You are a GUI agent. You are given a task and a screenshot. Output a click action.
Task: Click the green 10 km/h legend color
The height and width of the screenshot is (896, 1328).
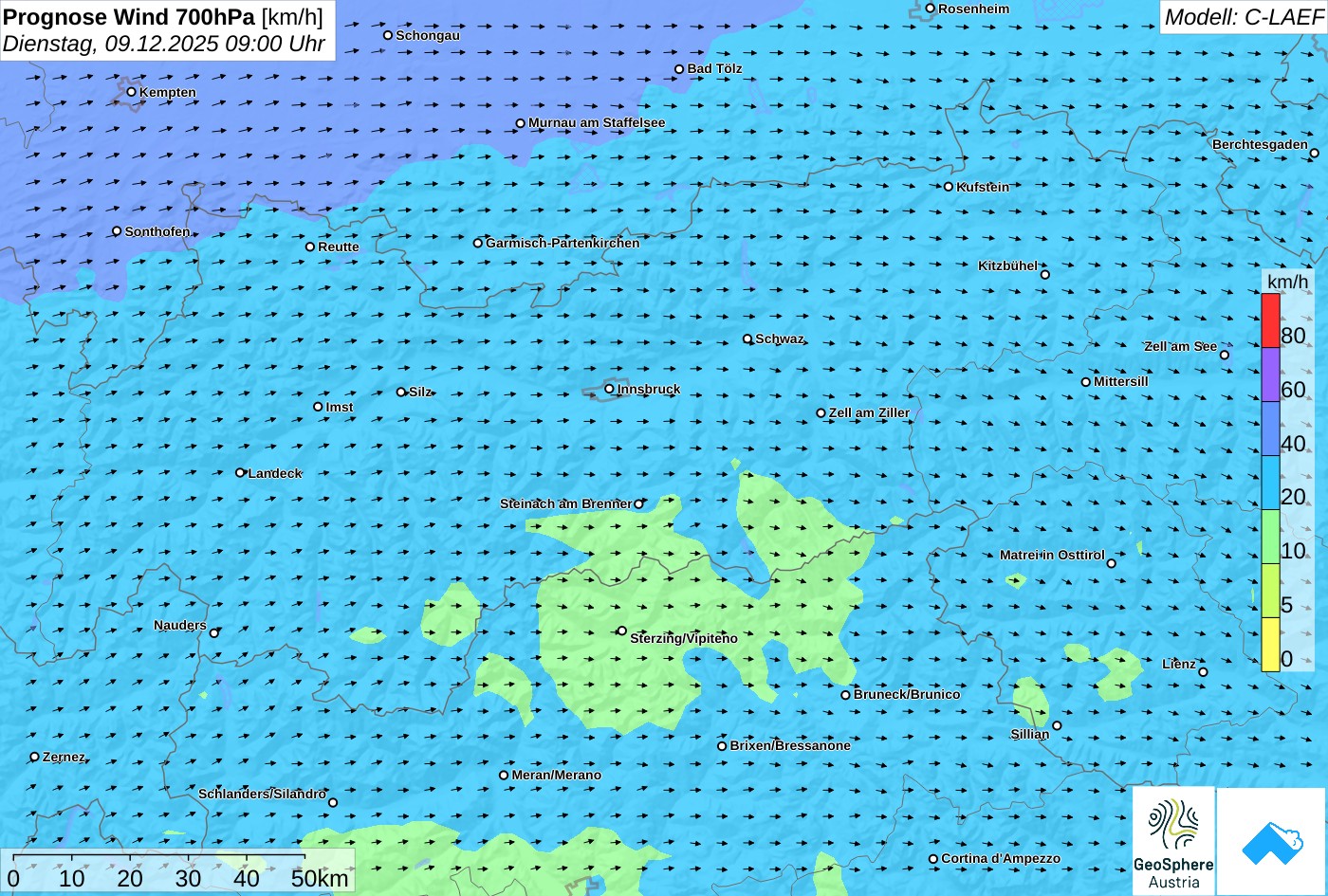(x=1270, y=538)
